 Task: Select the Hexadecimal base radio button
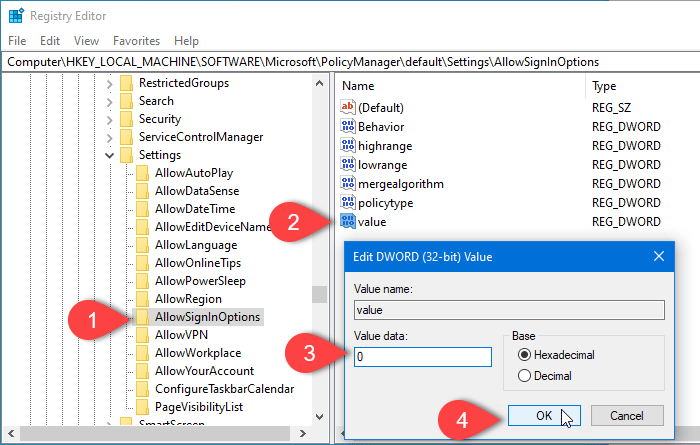[524, 355]
